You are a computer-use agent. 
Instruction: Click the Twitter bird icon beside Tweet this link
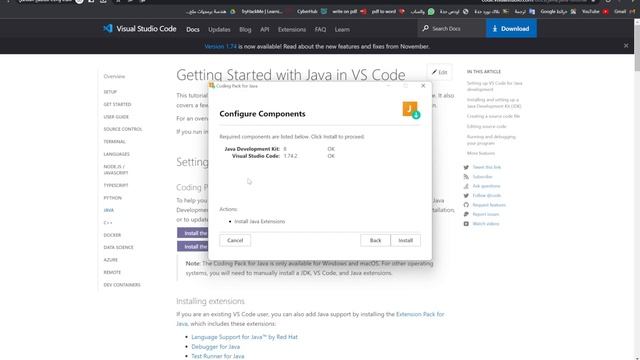(466, 167)
